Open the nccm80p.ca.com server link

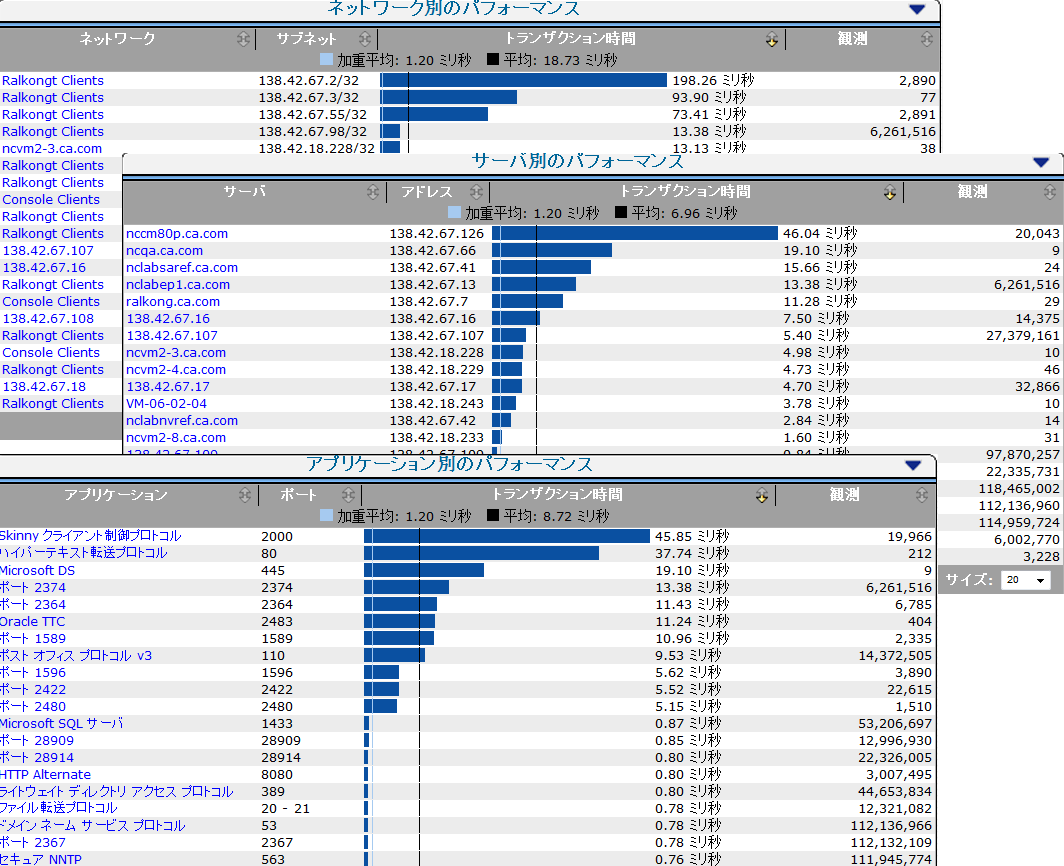tap(177, 233)
